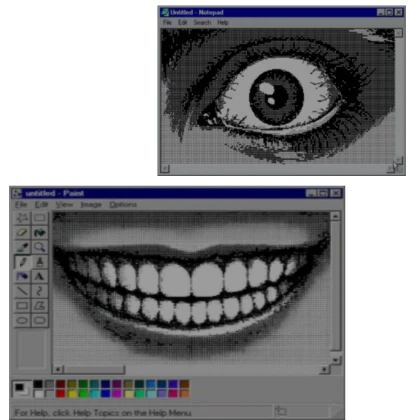Choose the dark purple palette swatch
This screenshot has width=420, height=420.
(117, 384)
